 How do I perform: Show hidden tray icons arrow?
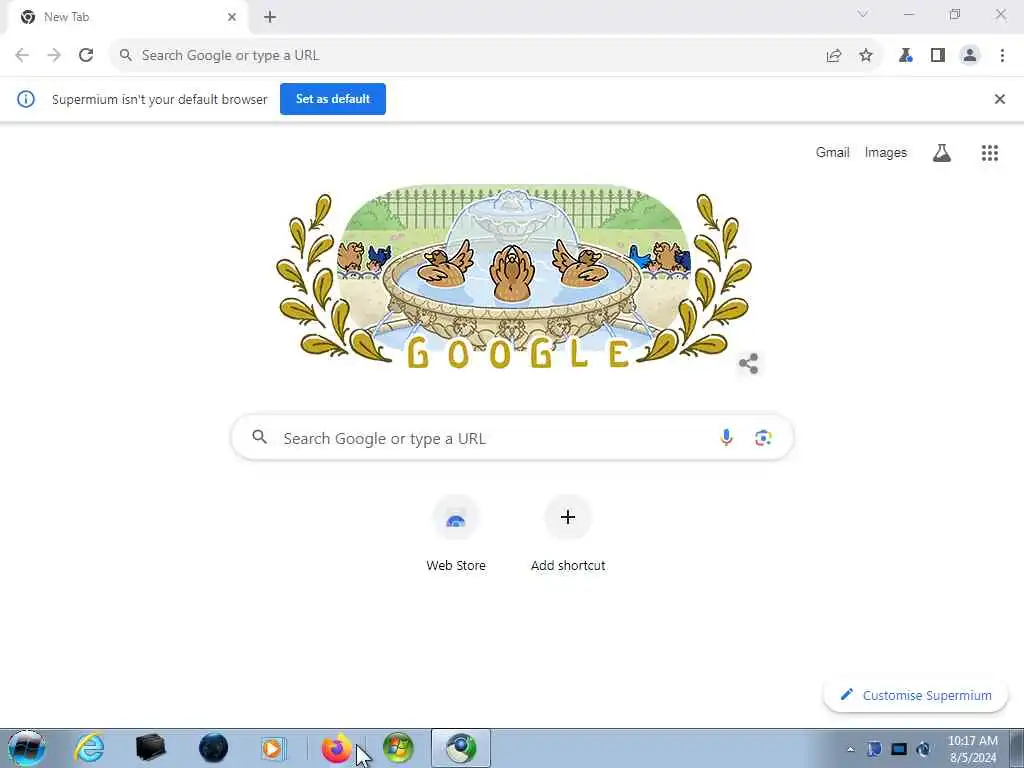click(x=850, y=749)
